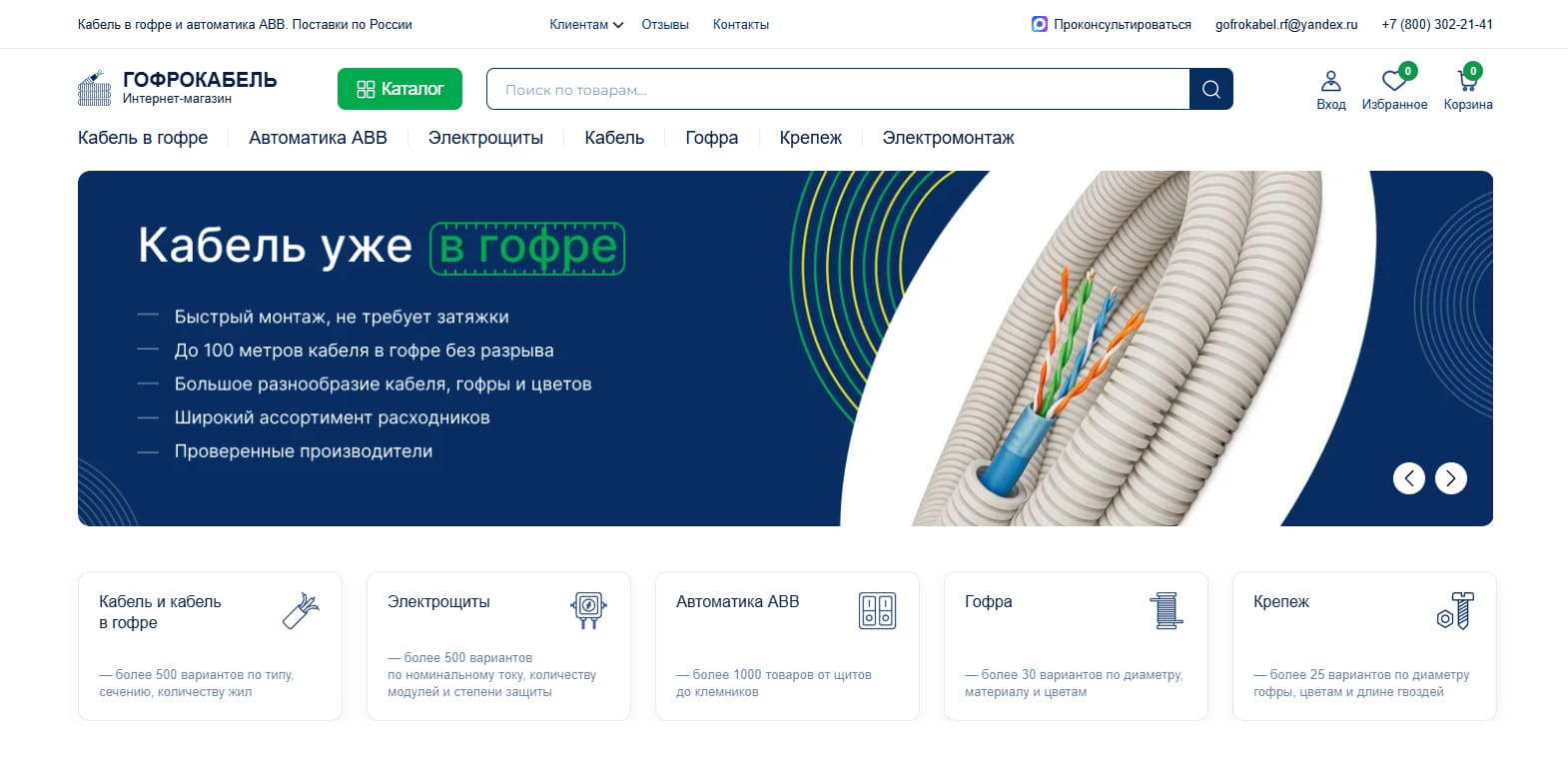This screenshot has width=1568, height=759.
Task: Click the gofrokabel.rf@yandex.ru email link
Action: coord(1286,24)
